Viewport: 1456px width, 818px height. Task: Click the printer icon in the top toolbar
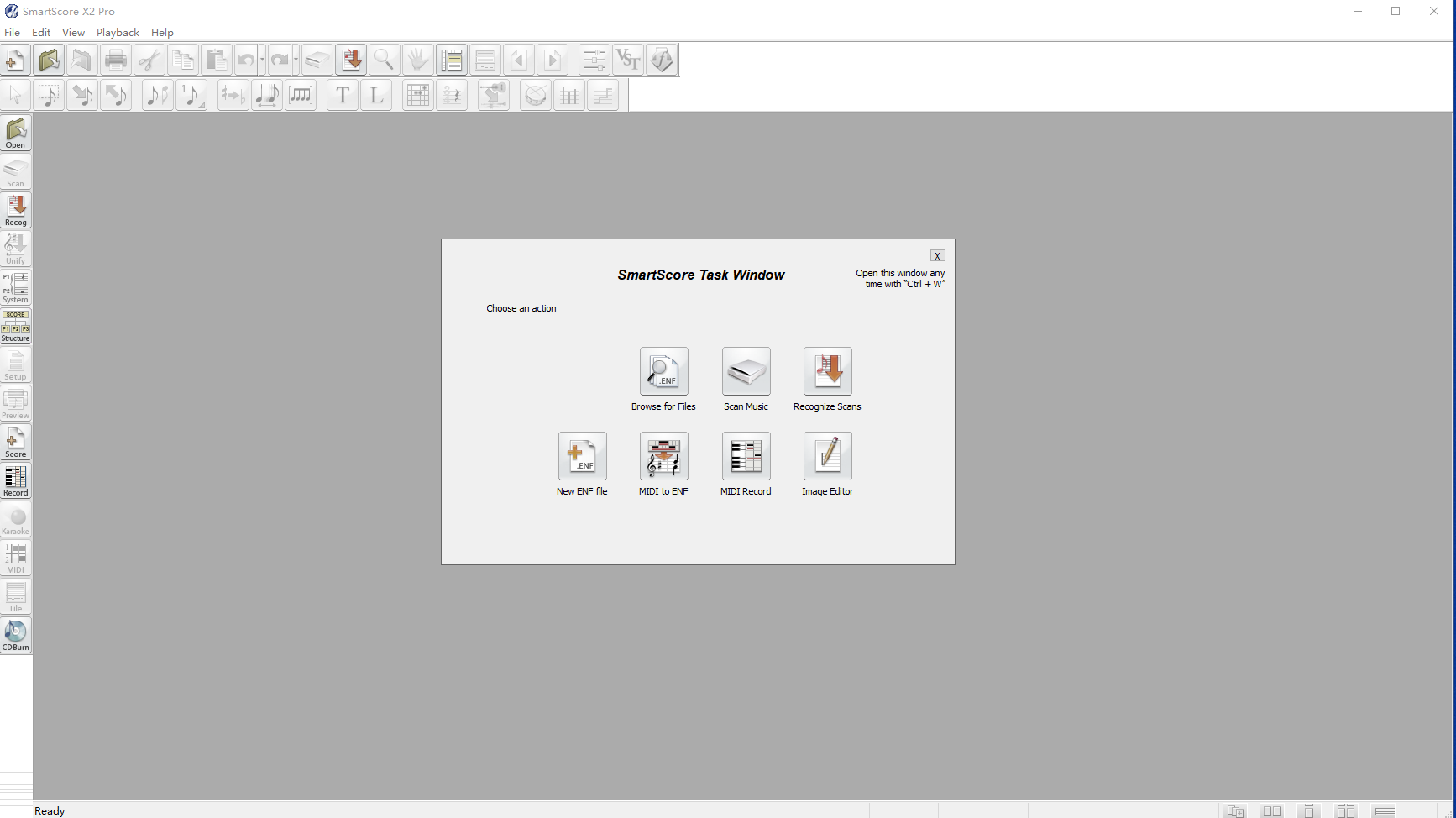click(x=116, y=60)
